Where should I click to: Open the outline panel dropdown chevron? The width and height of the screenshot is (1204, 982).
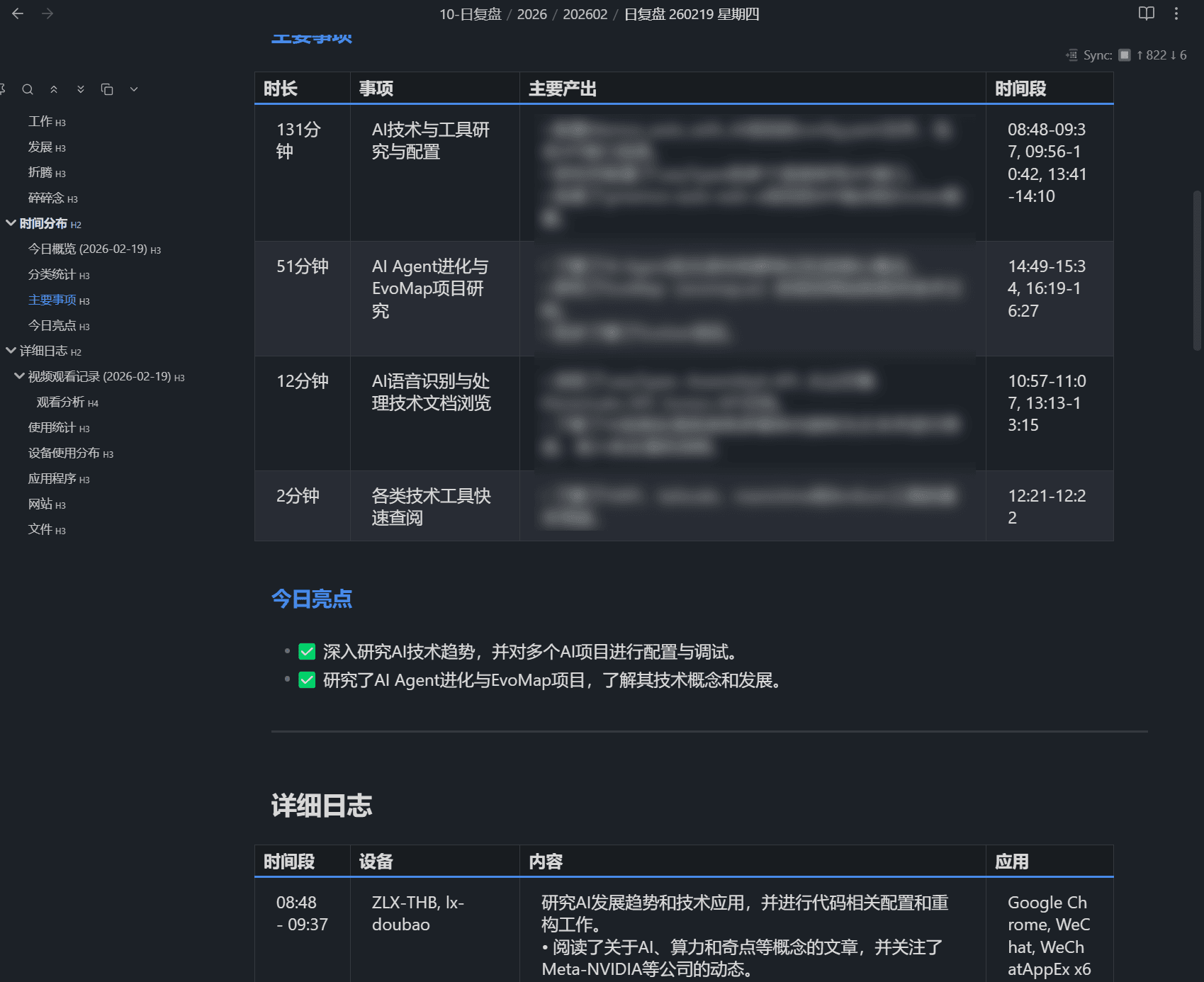point(134,89)
